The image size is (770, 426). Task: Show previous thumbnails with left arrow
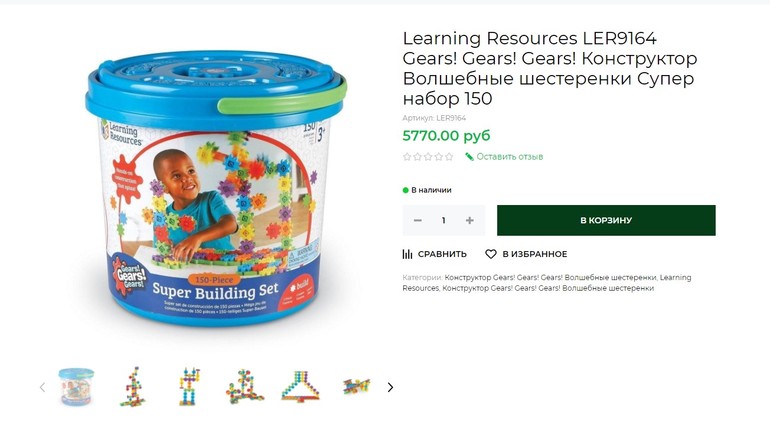coord(42,388)
